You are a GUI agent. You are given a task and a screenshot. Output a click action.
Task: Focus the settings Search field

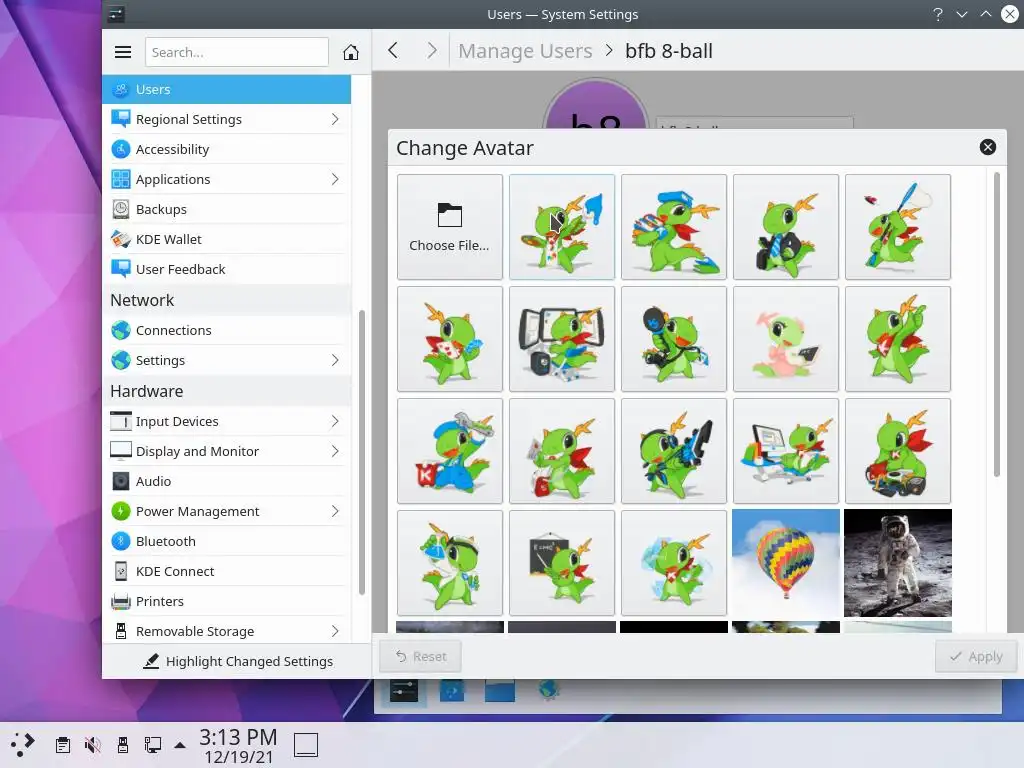[x=236, y=52]
